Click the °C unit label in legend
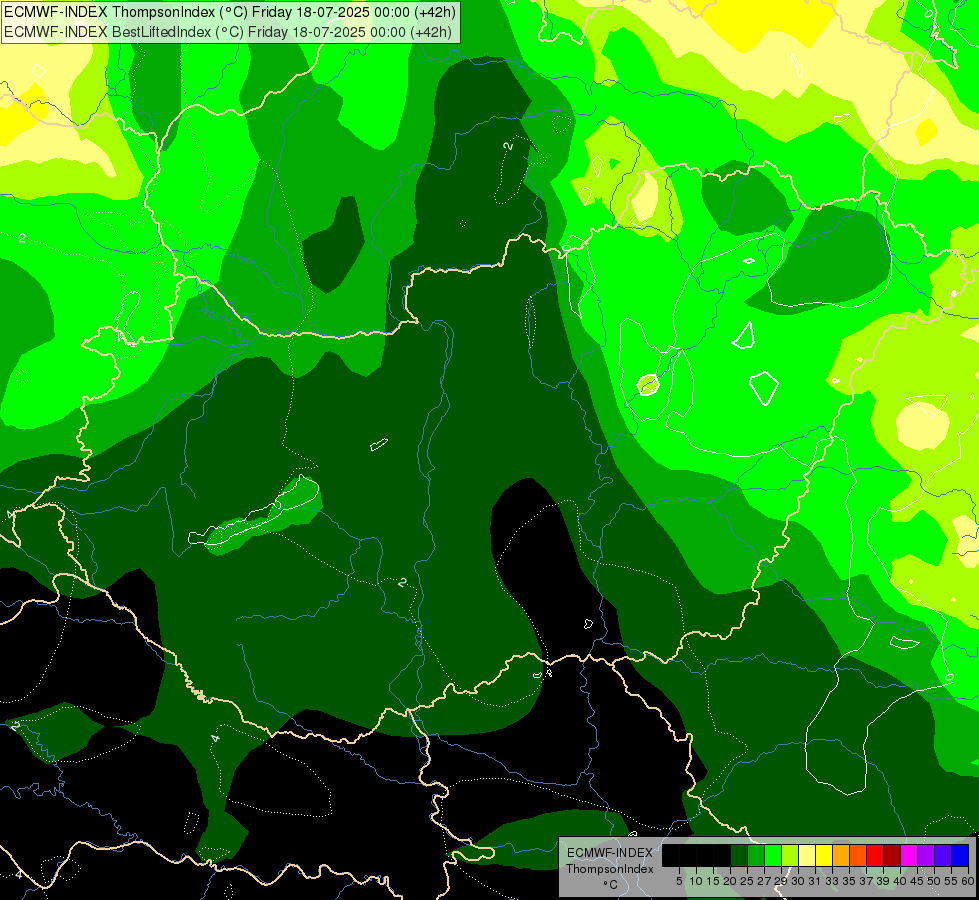Screen dimensions: 979x900 (x=610, y=884)
